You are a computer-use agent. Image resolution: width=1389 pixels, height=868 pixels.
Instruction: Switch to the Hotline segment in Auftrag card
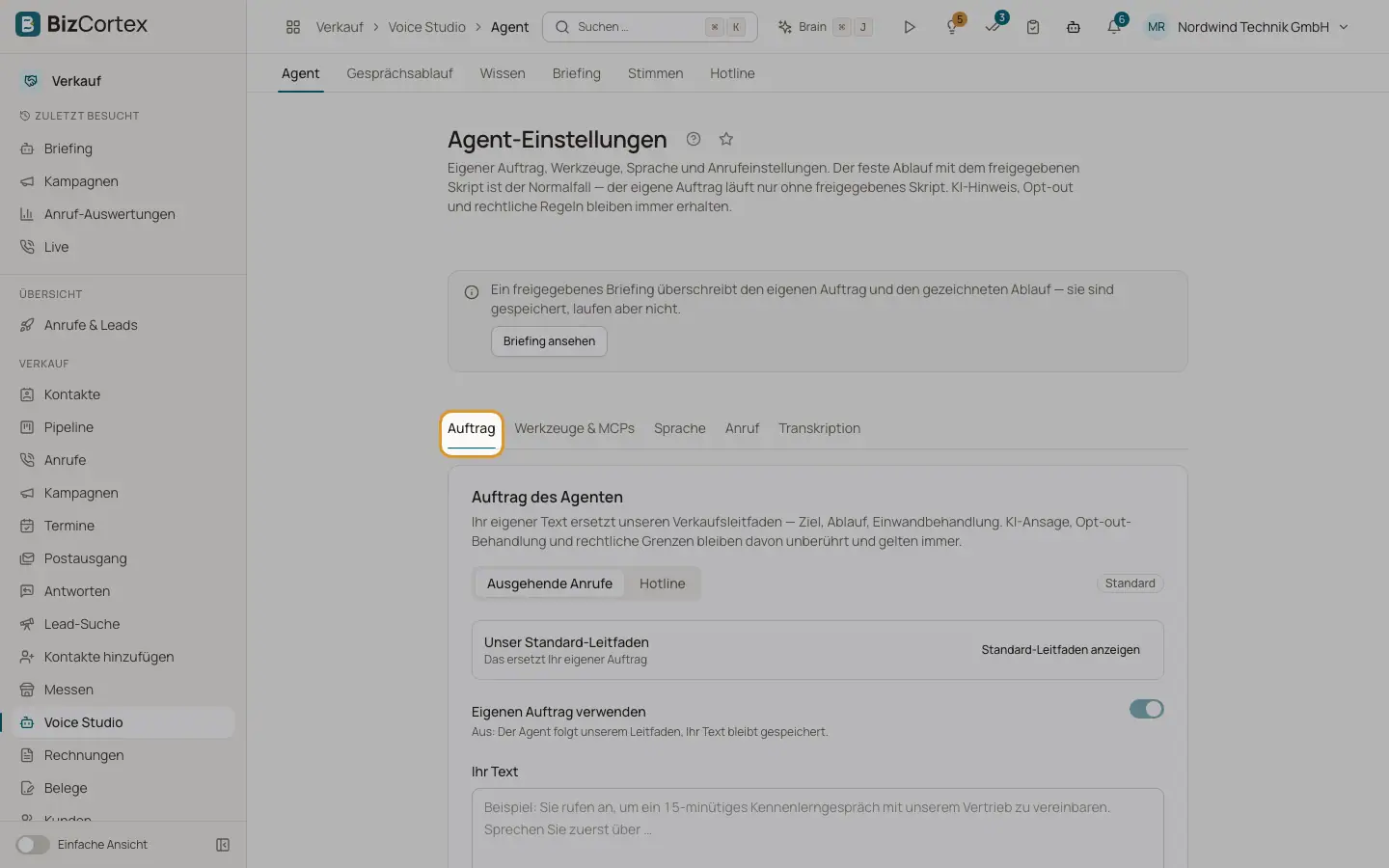pos(662,583)
